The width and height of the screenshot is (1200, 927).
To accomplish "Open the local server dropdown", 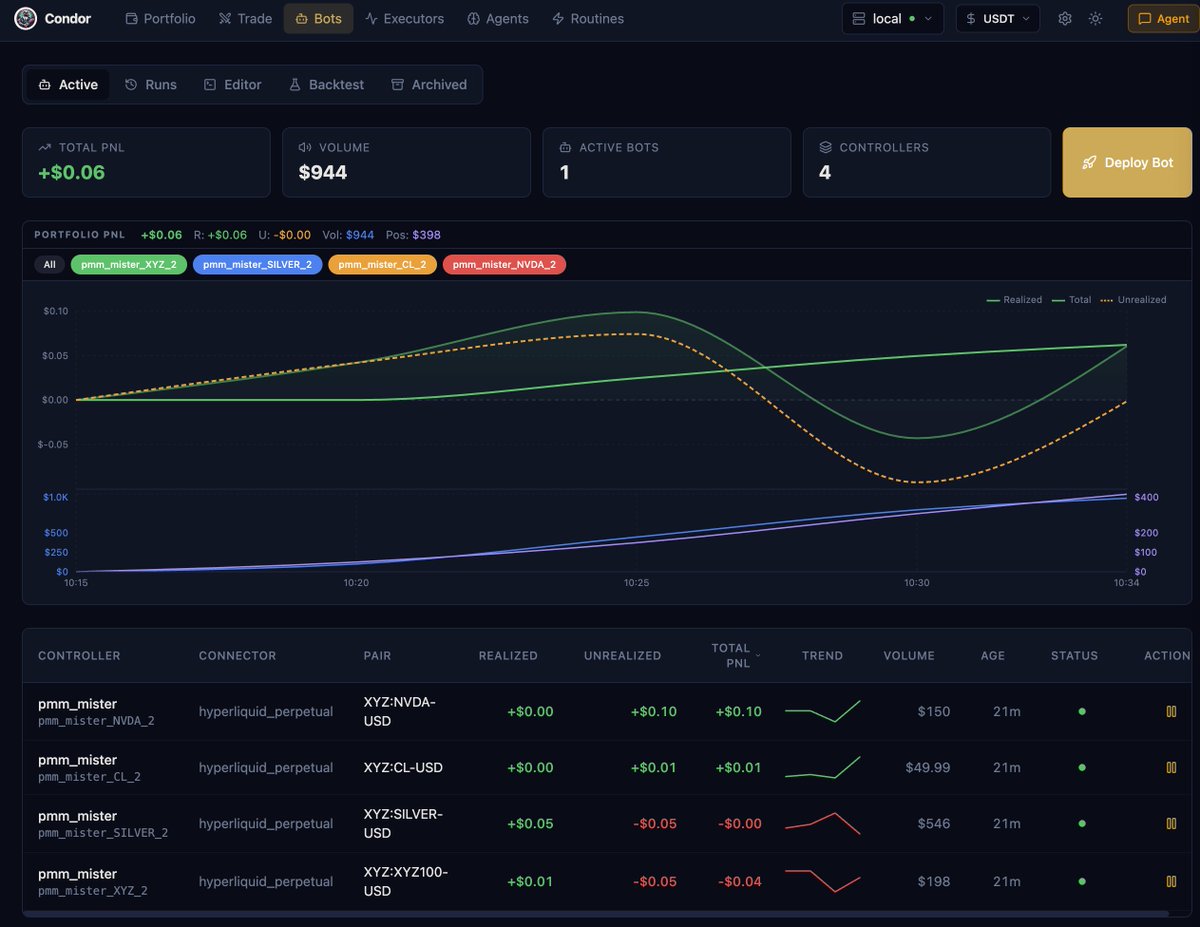I will pyautogui.click(x=893, y=18).
